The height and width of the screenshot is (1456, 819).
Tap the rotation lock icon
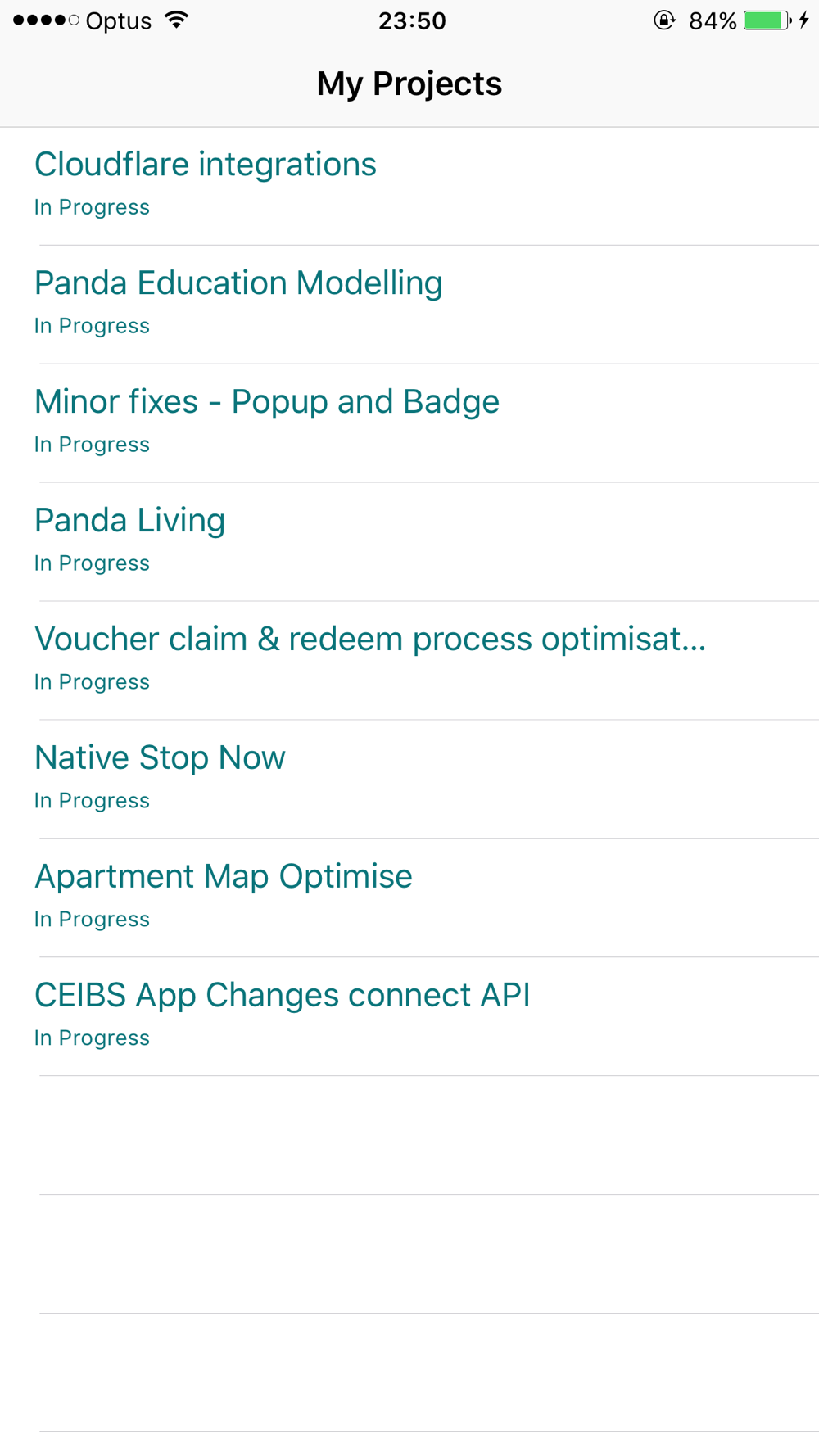pos(664,20)
